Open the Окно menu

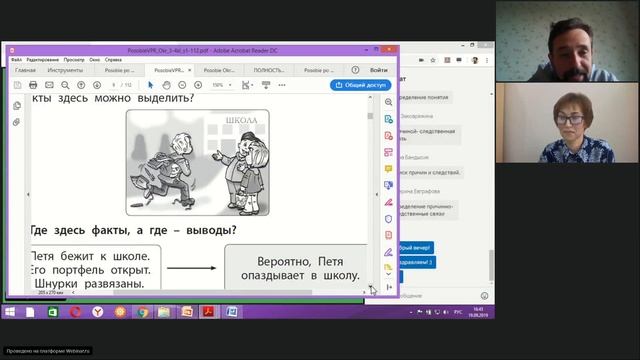pos(94,60)
